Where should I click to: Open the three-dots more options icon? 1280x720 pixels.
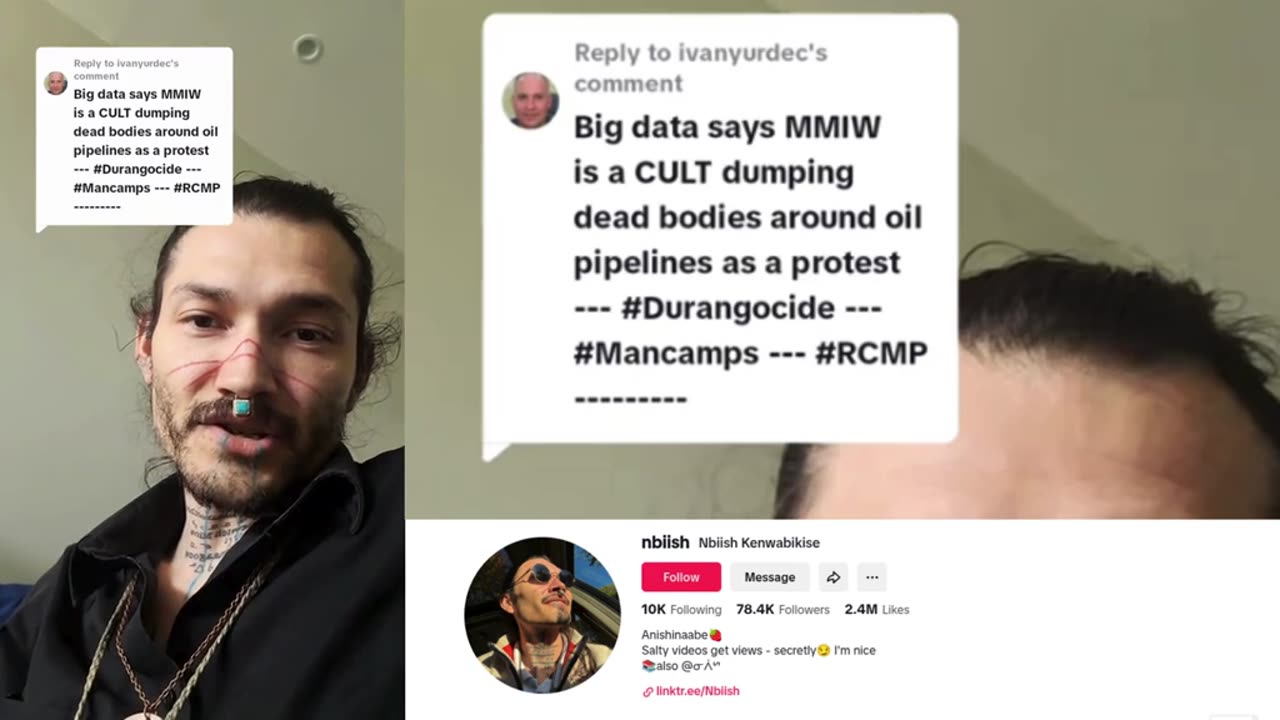[872, 577]
